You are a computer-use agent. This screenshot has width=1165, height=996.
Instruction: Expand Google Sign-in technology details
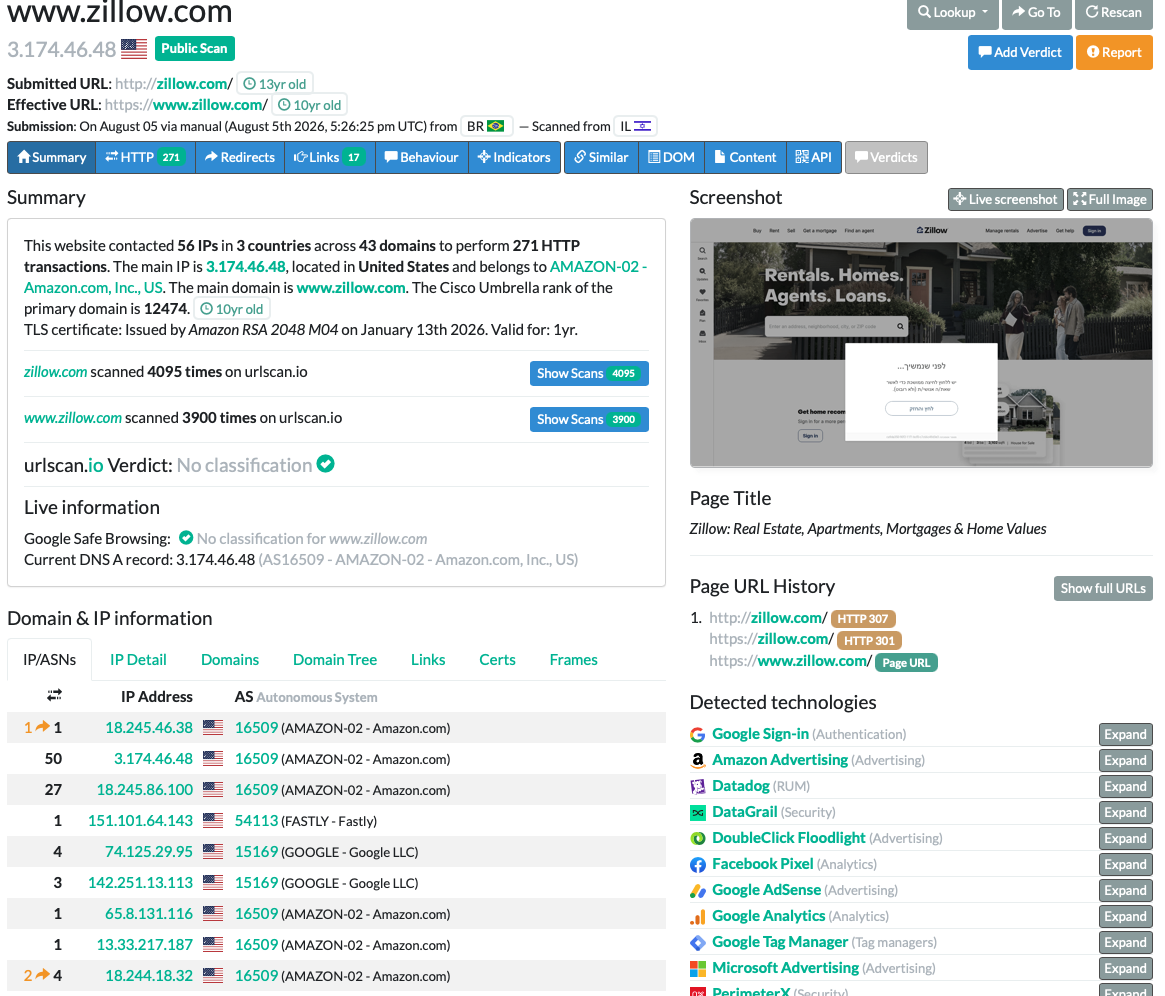click(x=1126, y=735)
